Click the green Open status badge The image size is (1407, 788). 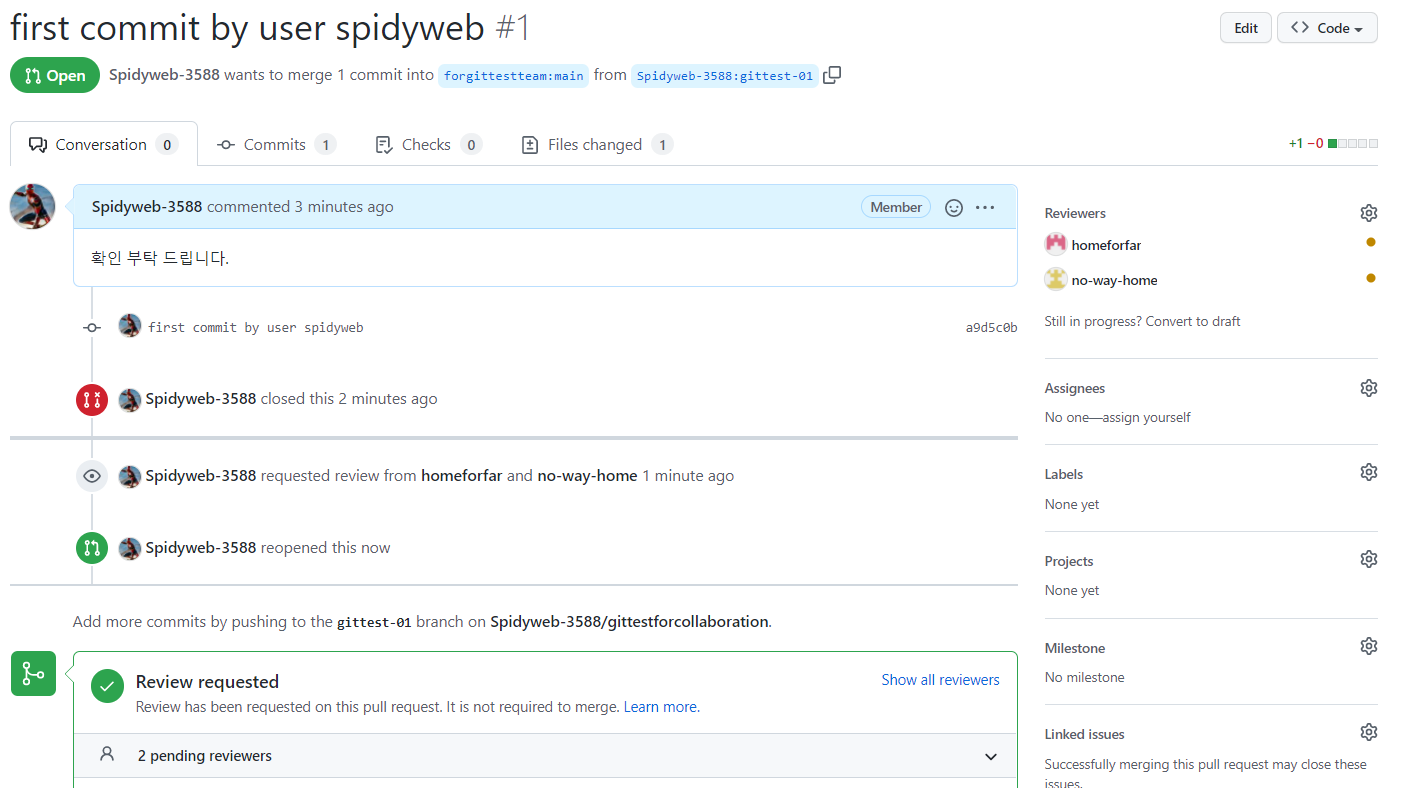point(55,75)
